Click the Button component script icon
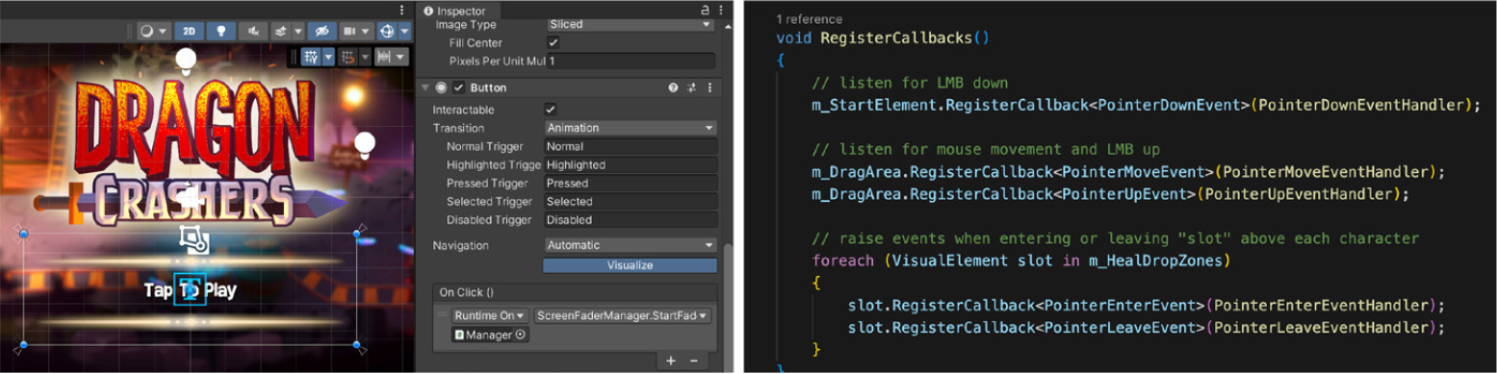Image resolution: width=1497 pixels, height=374 pixels. pos(441,88)
